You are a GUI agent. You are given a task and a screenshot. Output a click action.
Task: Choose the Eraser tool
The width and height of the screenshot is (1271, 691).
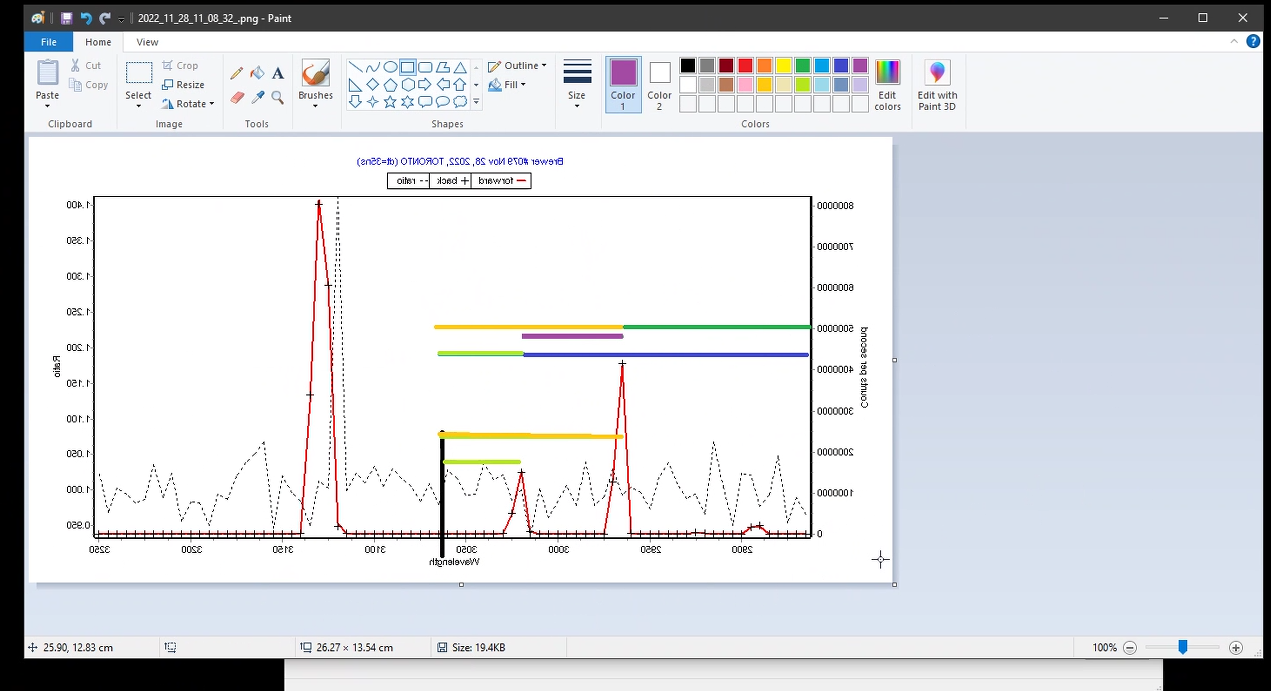tap(237, 97)
